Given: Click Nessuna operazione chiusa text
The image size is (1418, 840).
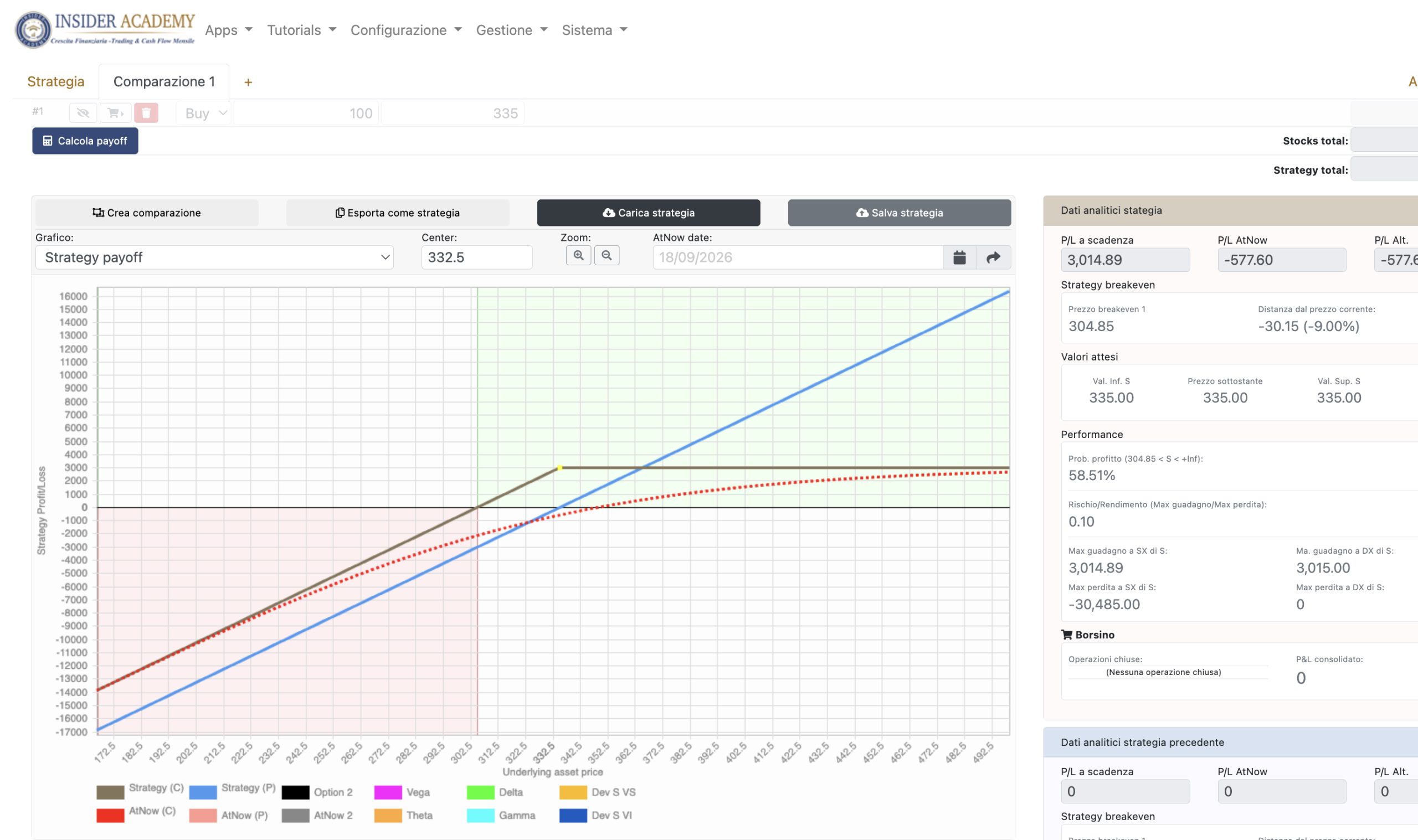Looking at the screenshot, I should [x=1164, y=672].
